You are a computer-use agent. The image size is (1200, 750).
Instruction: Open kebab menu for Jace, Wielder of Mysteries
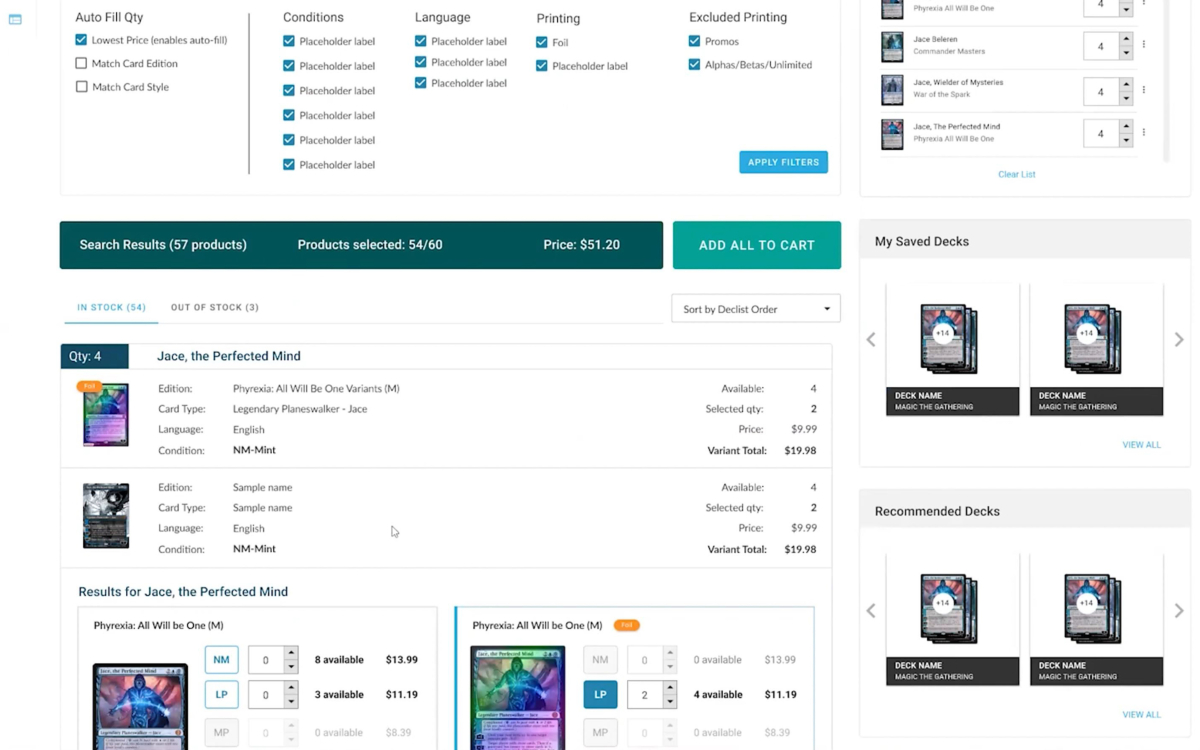tap(1144, 90)
